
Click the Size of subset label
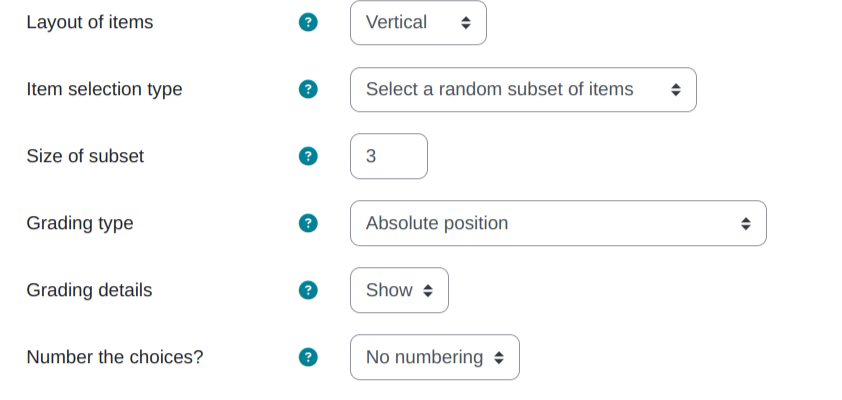[x=85, y=156]
